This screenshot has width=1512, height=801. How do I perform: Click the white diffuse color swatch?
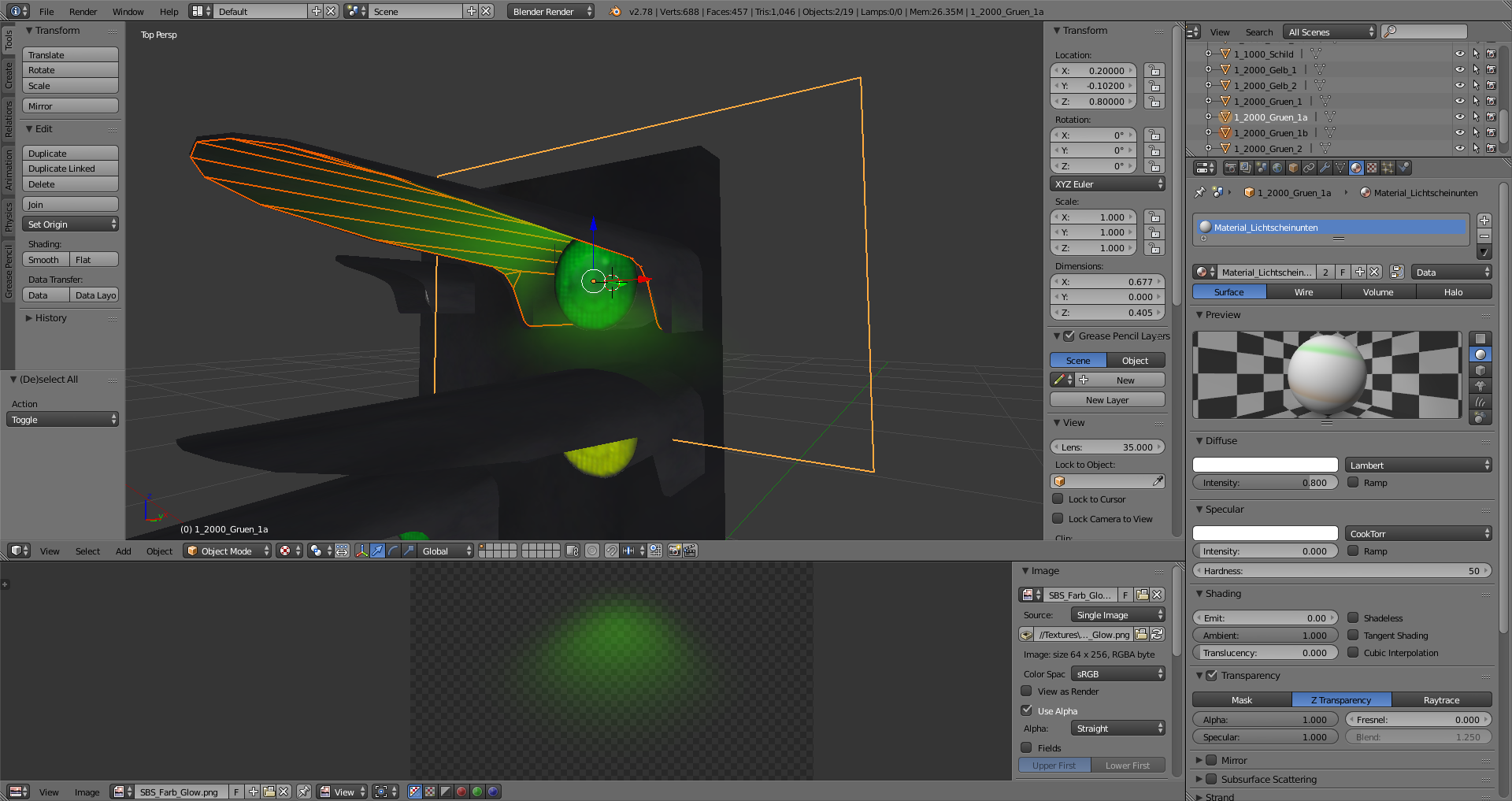click(x=1265, y=465)
